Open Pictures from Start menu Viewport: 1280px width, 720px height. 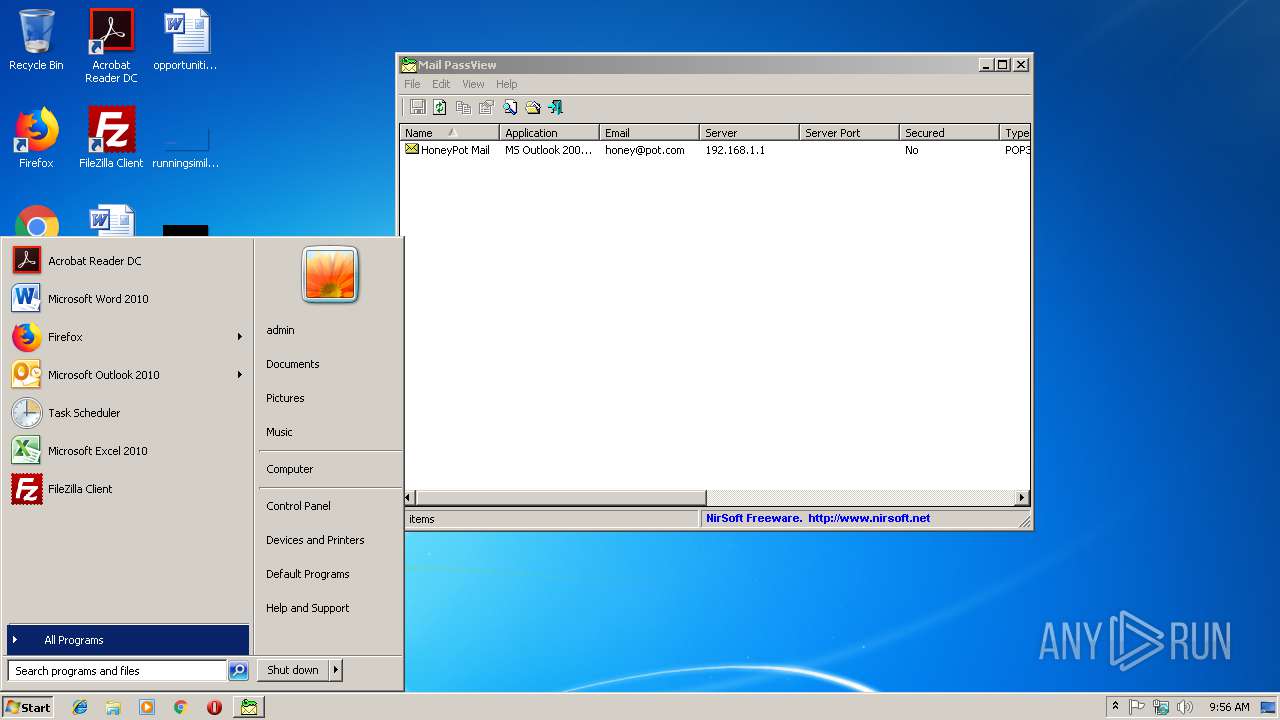point(285,398)
